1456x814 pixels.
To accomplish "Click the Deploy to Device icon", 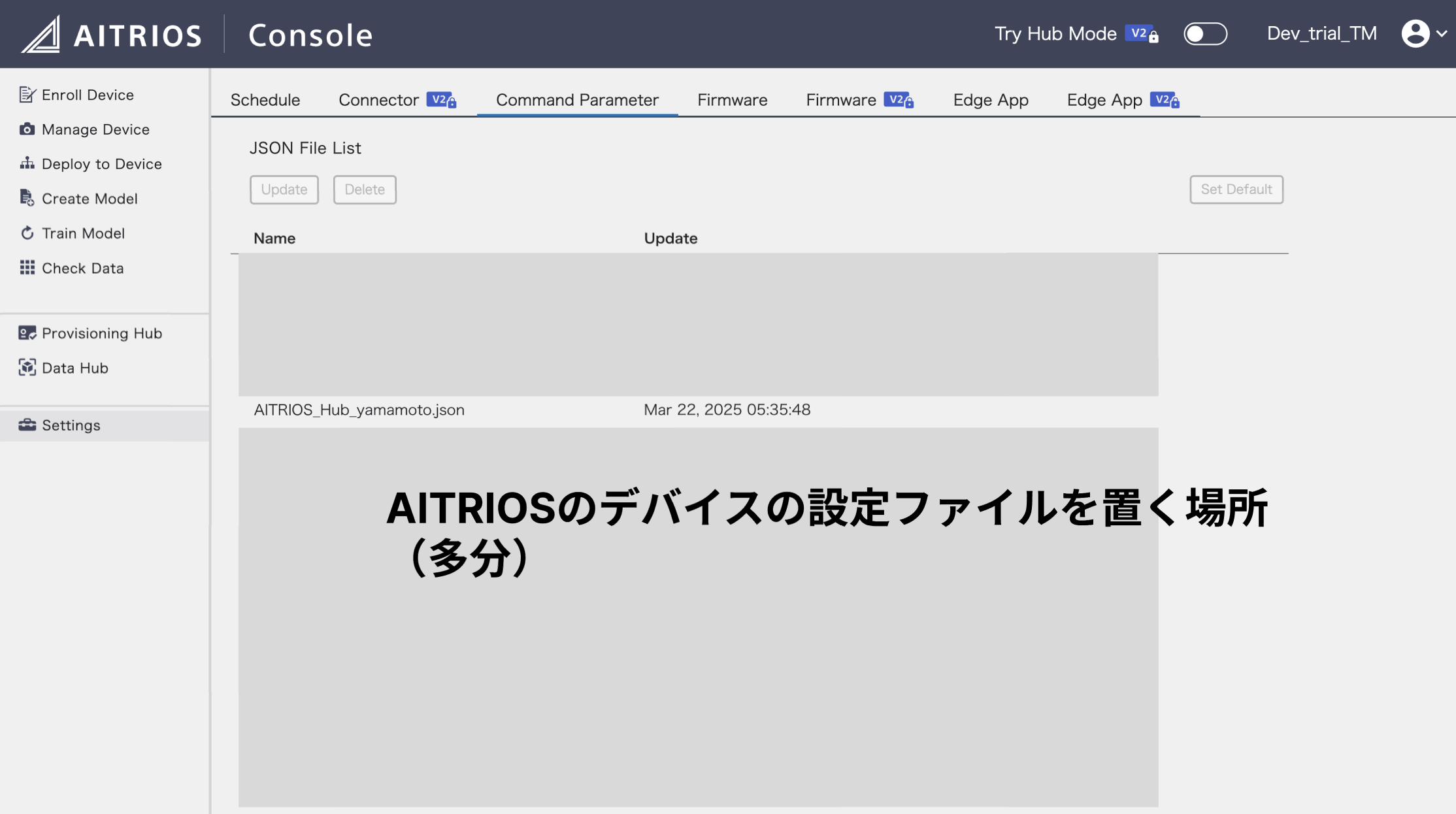I will coord(27,163).
